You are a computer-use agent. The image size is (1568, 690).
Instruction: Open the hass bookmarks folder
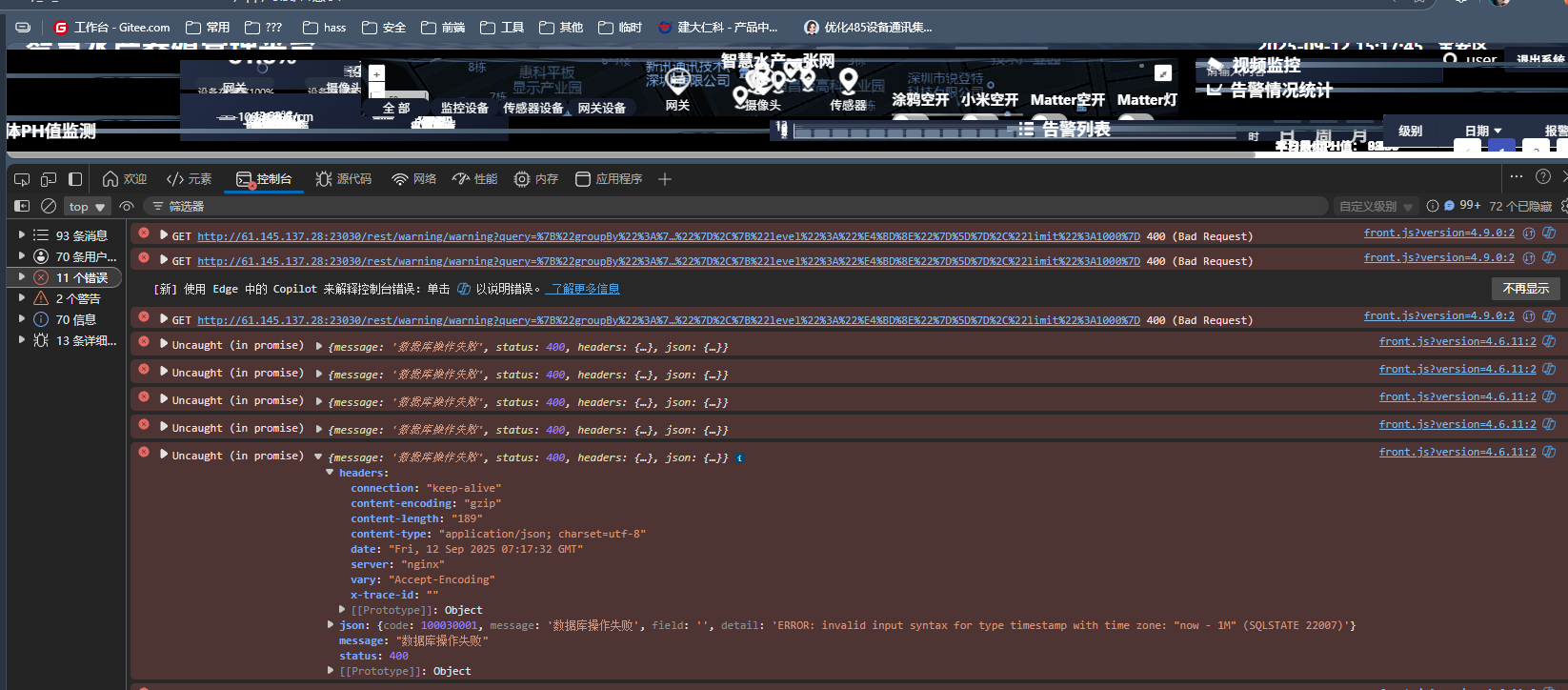(x=324, y=28)
